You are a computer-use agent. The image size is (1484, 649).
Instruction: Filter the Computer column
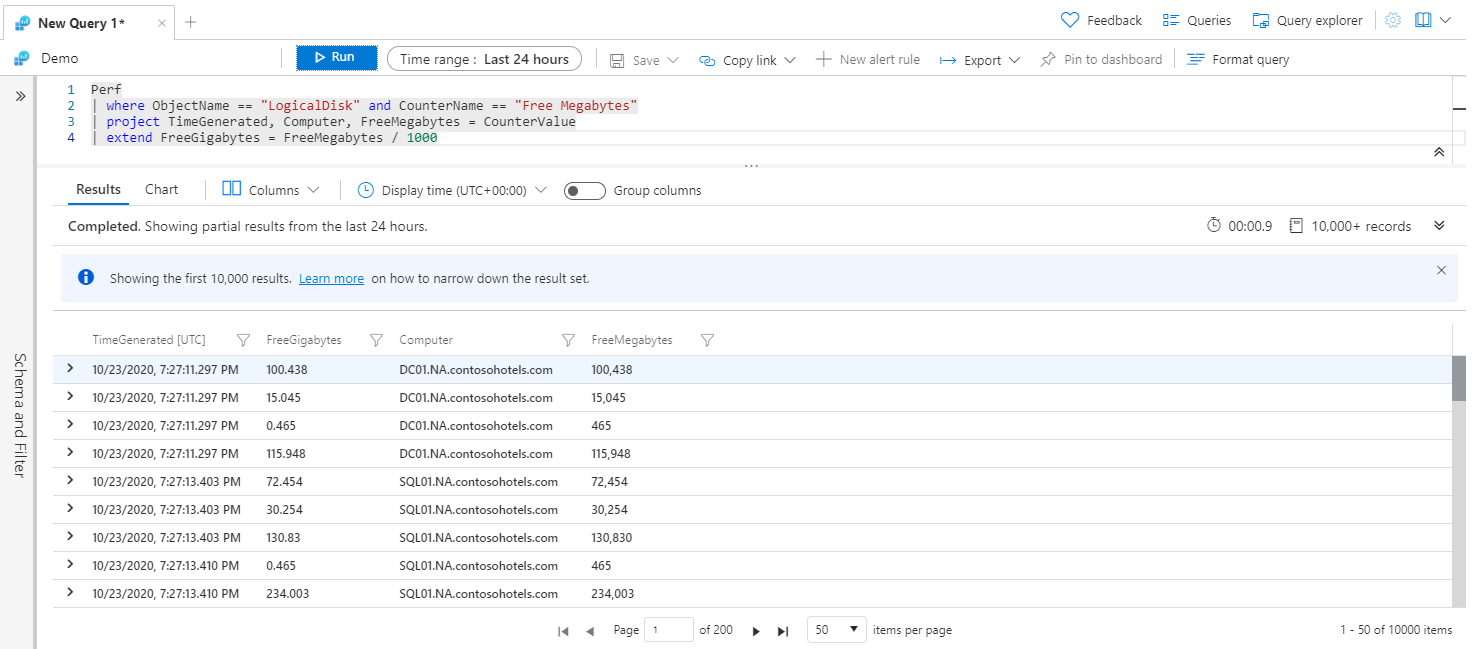568,340
